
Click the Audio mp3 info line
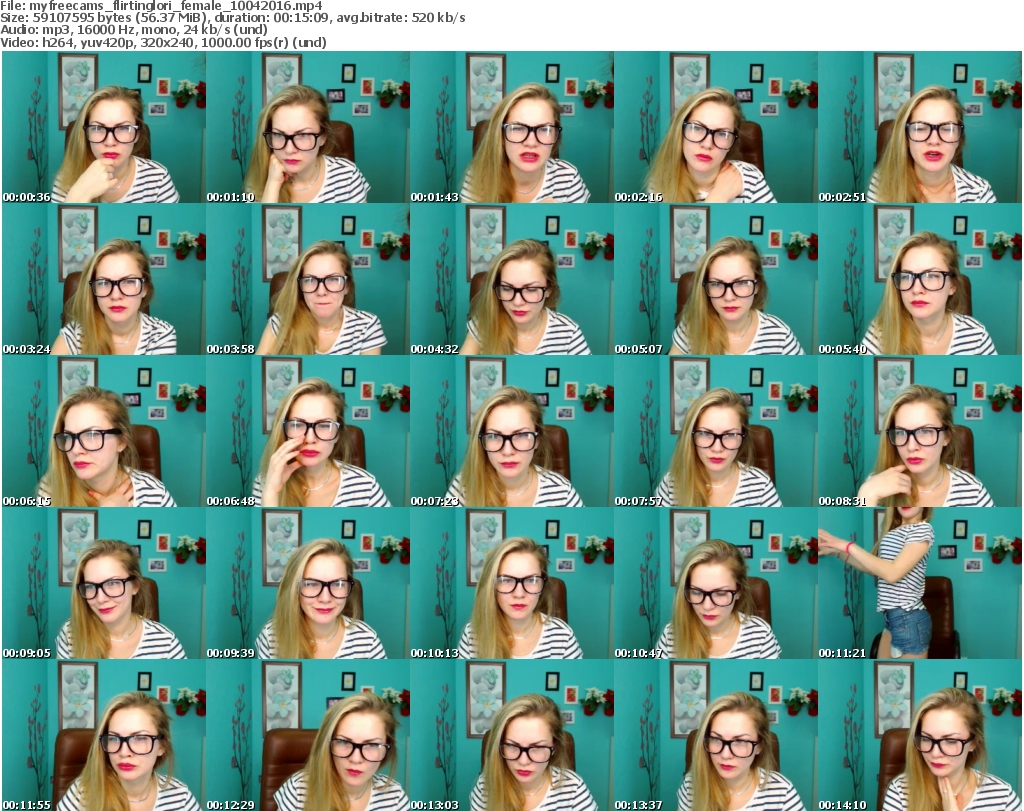(x=134, y=30)
